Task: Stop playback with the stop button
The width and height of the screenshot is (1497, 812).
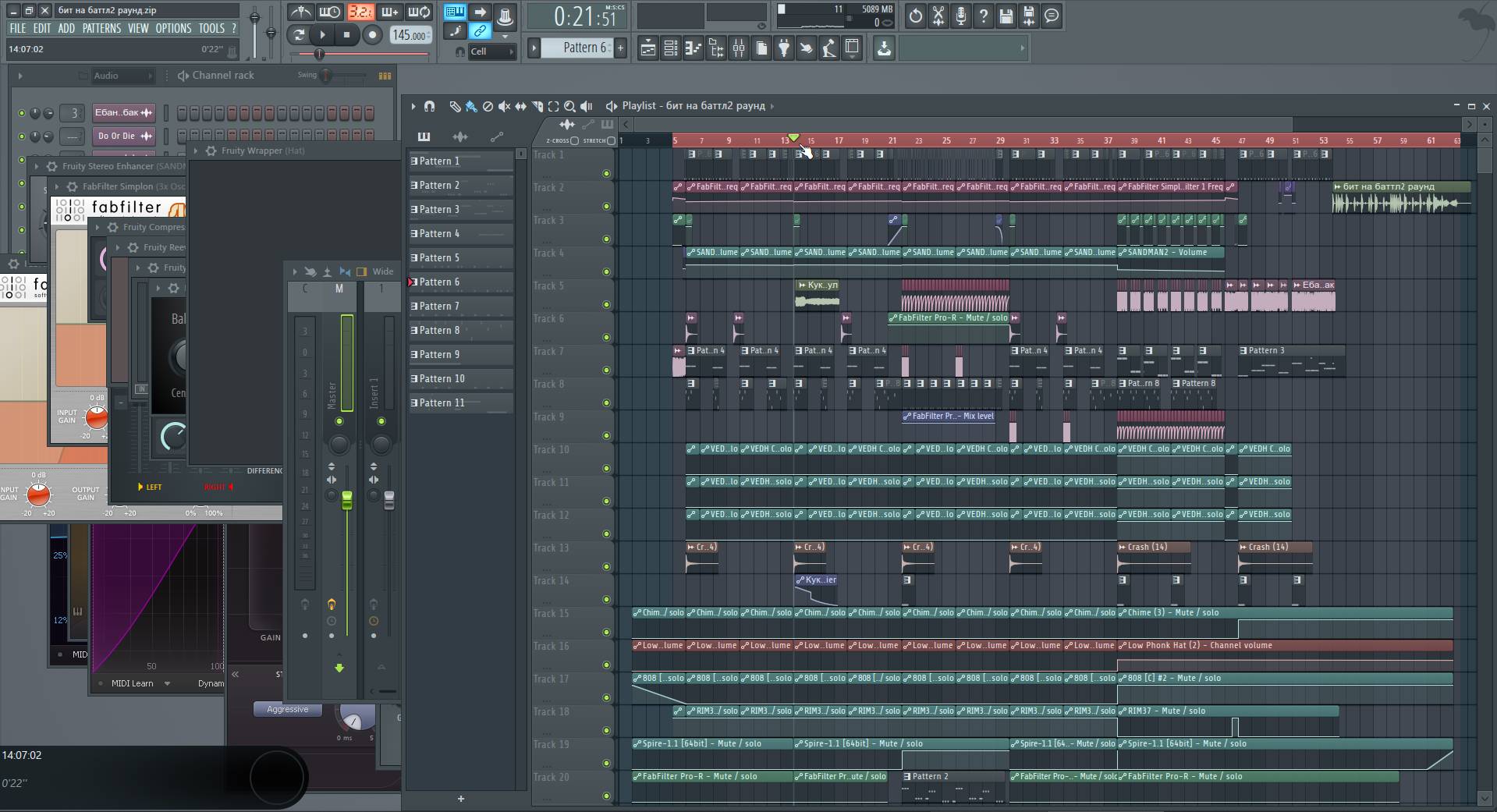Action: [347, 34]
